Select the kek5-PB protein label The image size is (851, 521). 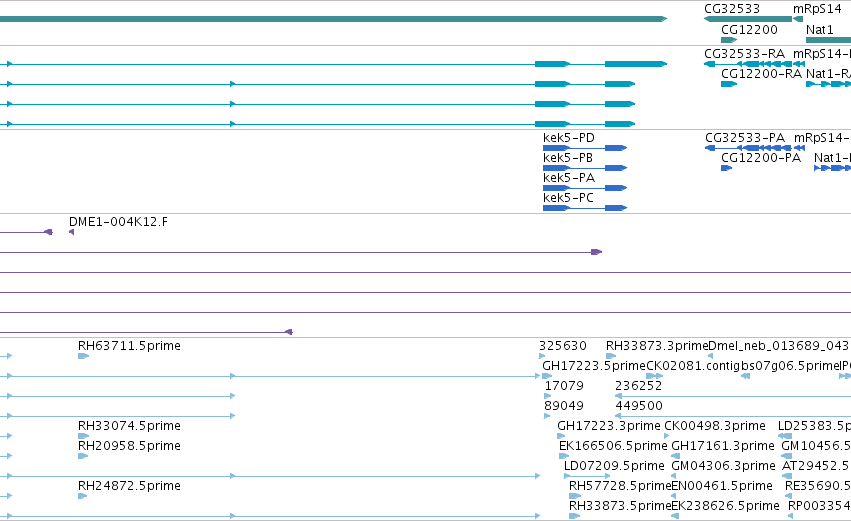click(568, 158)
